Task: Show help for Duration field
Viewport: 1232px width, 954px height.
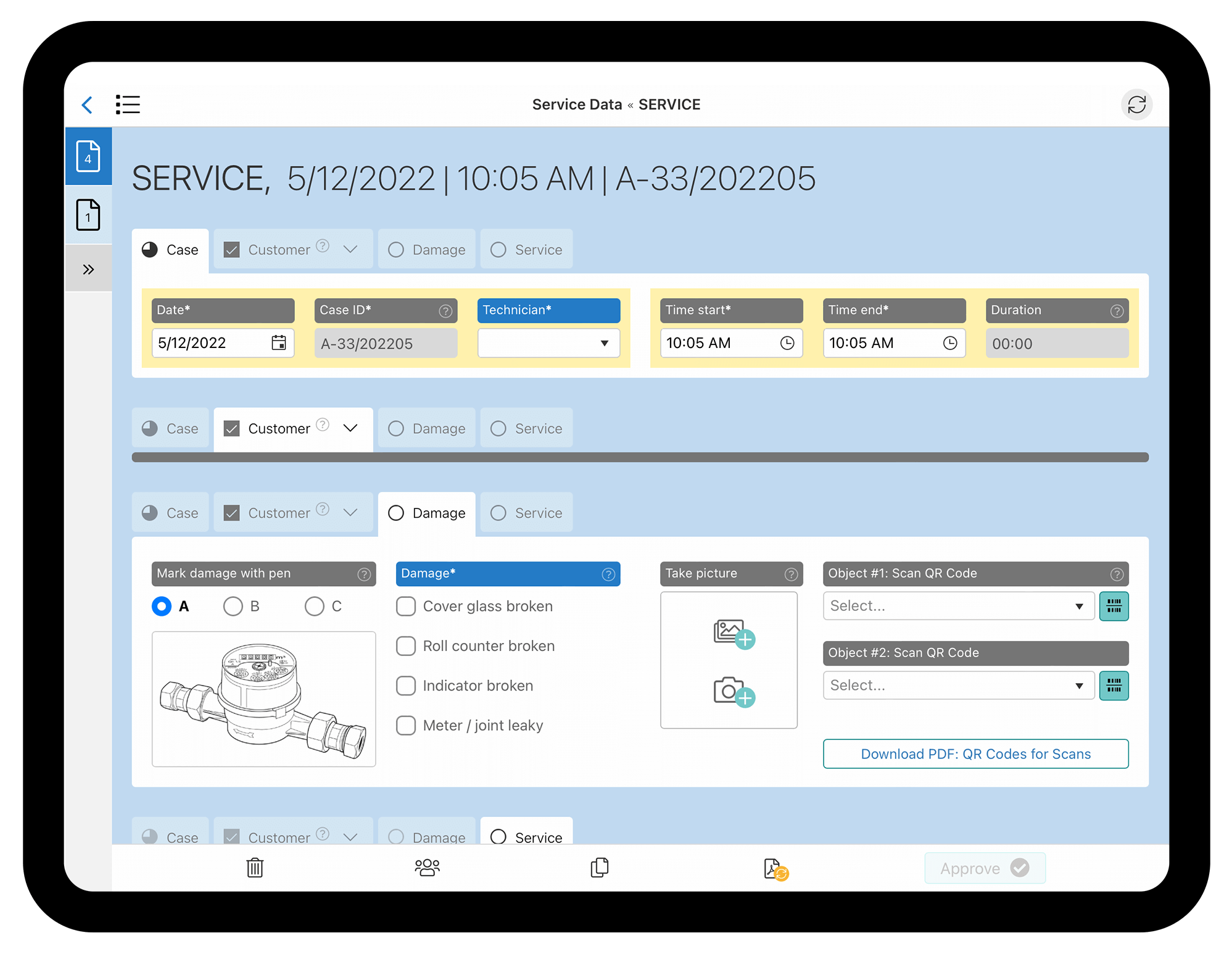Action: coord(1117,311)
